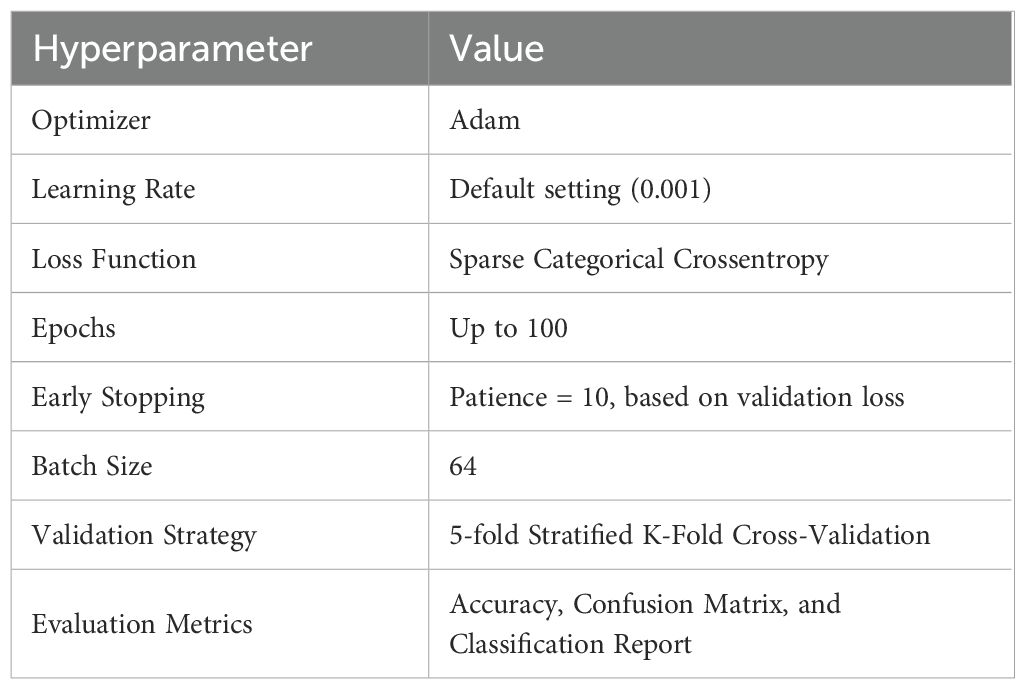Select the Learning Rate label
The width and height of the screenshot is (1025, 689).
click(113, 190)
